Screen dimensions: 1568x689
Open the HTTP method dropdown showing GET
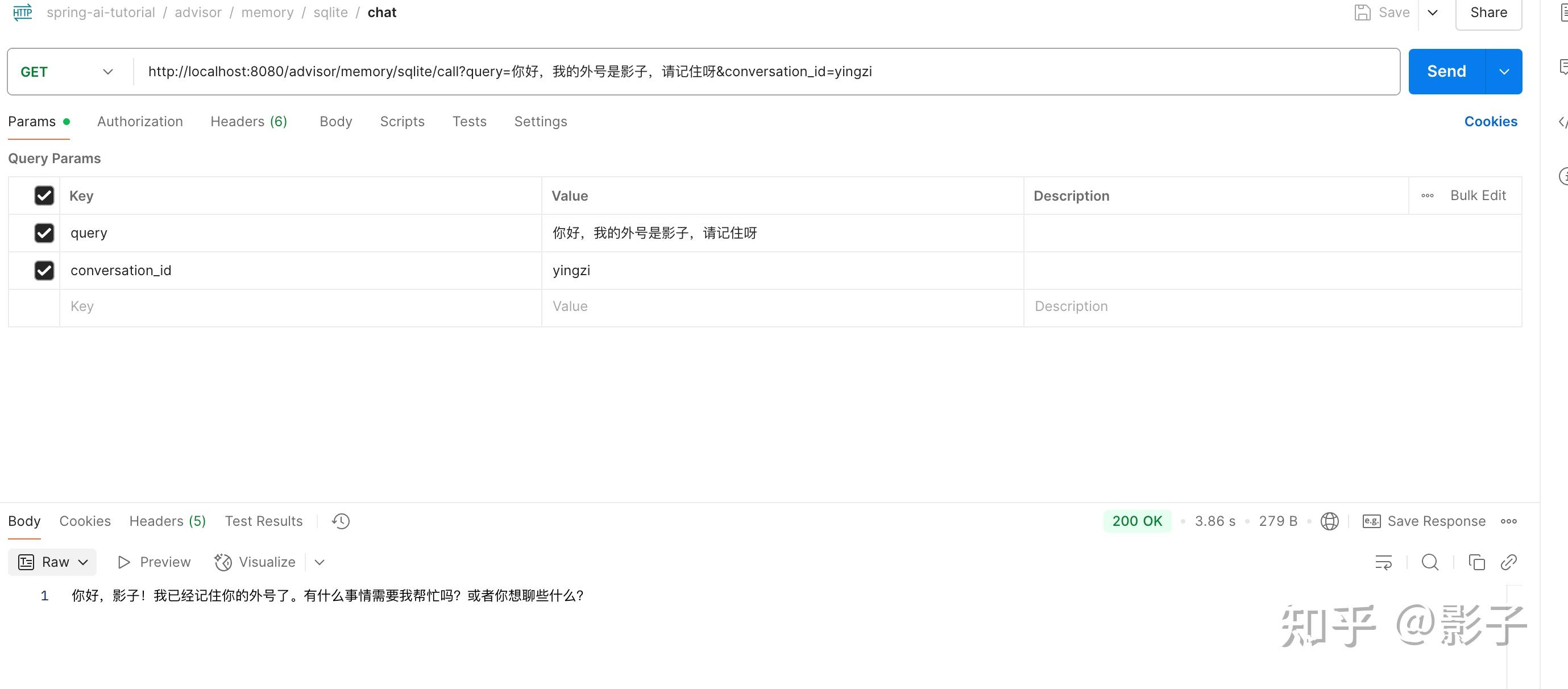pyautogui.click(x=67, y=71)
